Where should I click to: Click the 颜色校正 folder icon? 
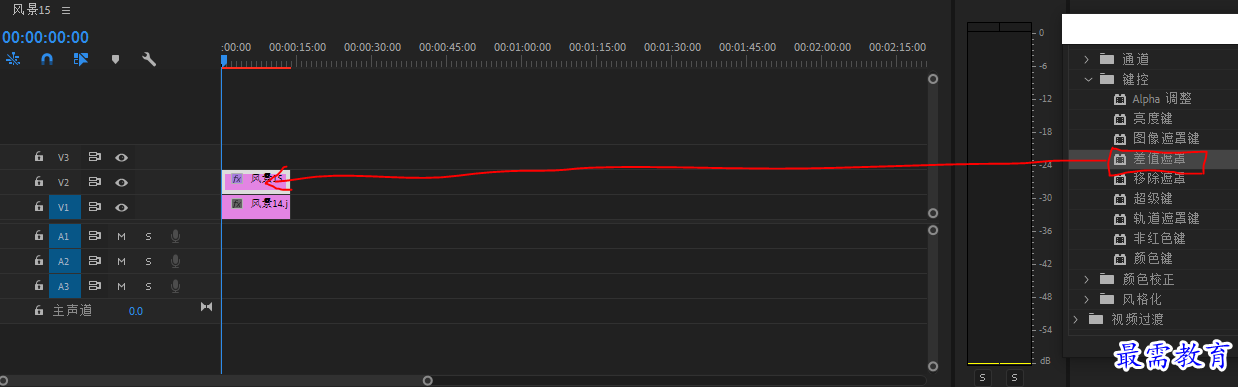point(1107,279)
